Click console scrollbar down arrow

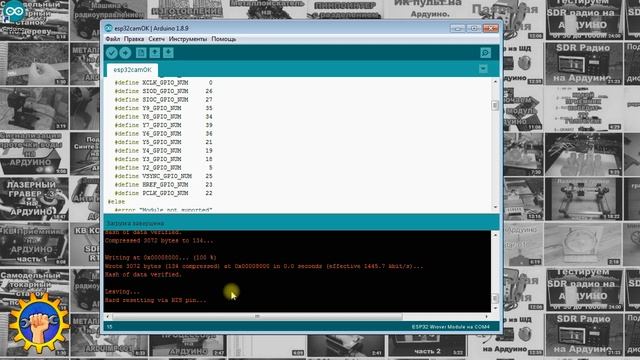tap(495, 308)
